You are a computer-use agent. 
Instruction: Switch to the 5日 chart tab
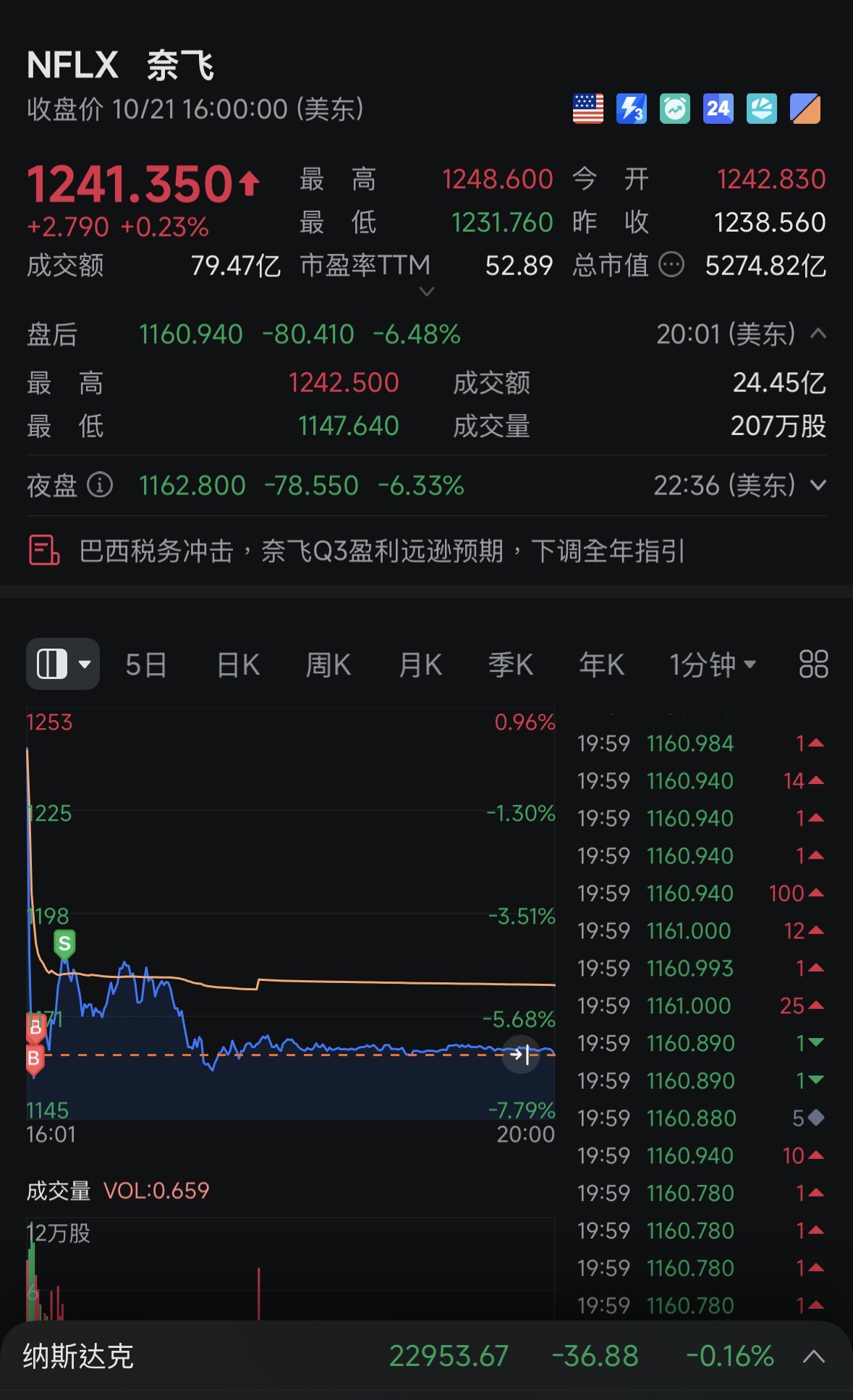point(145,665)
